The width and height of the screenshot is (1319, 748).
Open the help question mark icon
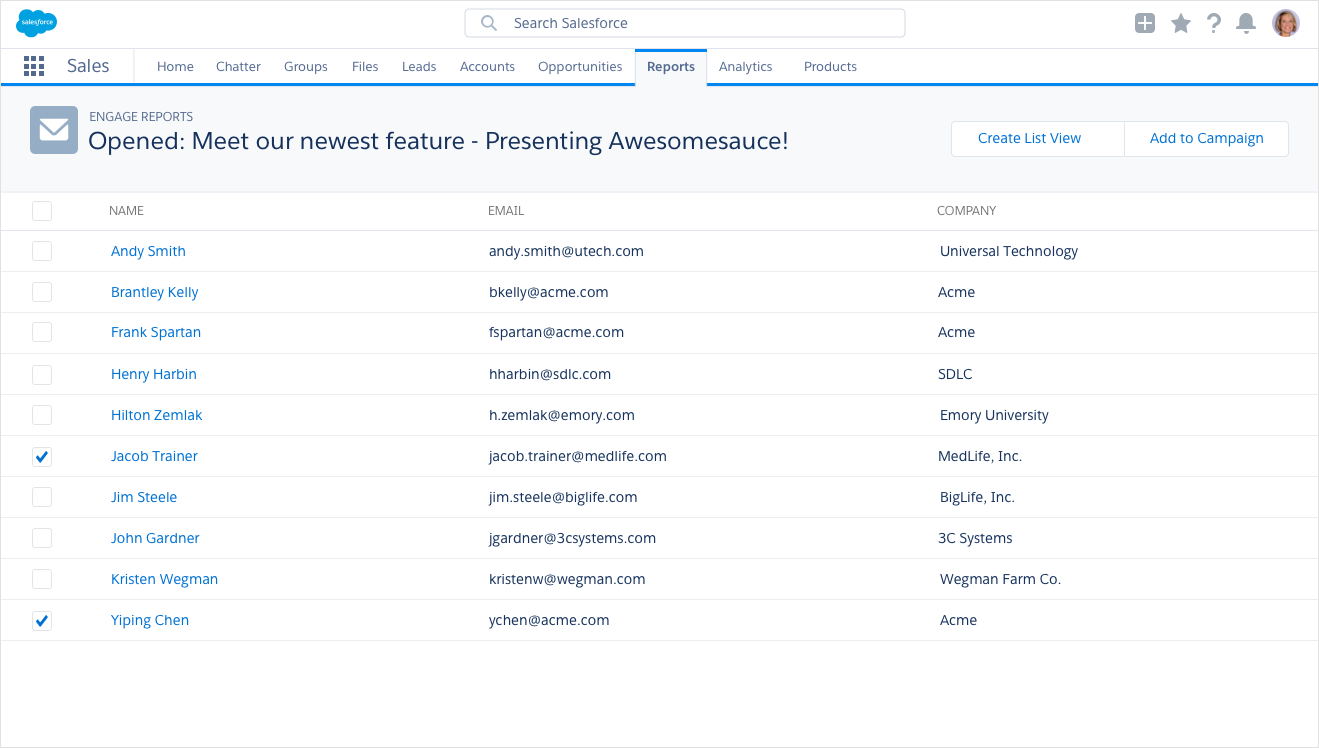pos(1214,23)
